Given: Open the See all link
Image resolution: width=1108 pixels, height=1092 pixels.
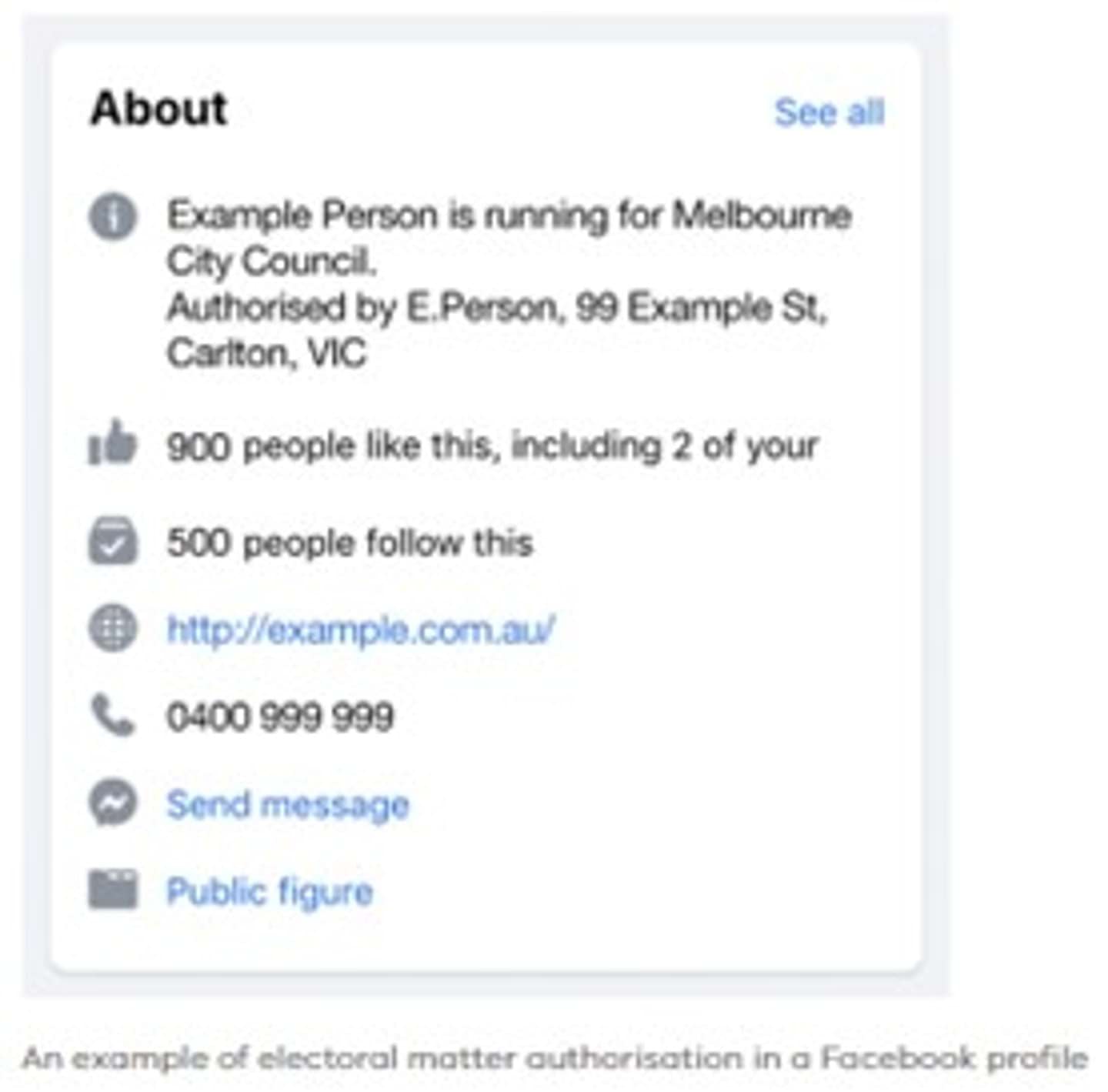Looking at the screenshot, I should click(829, 112).
